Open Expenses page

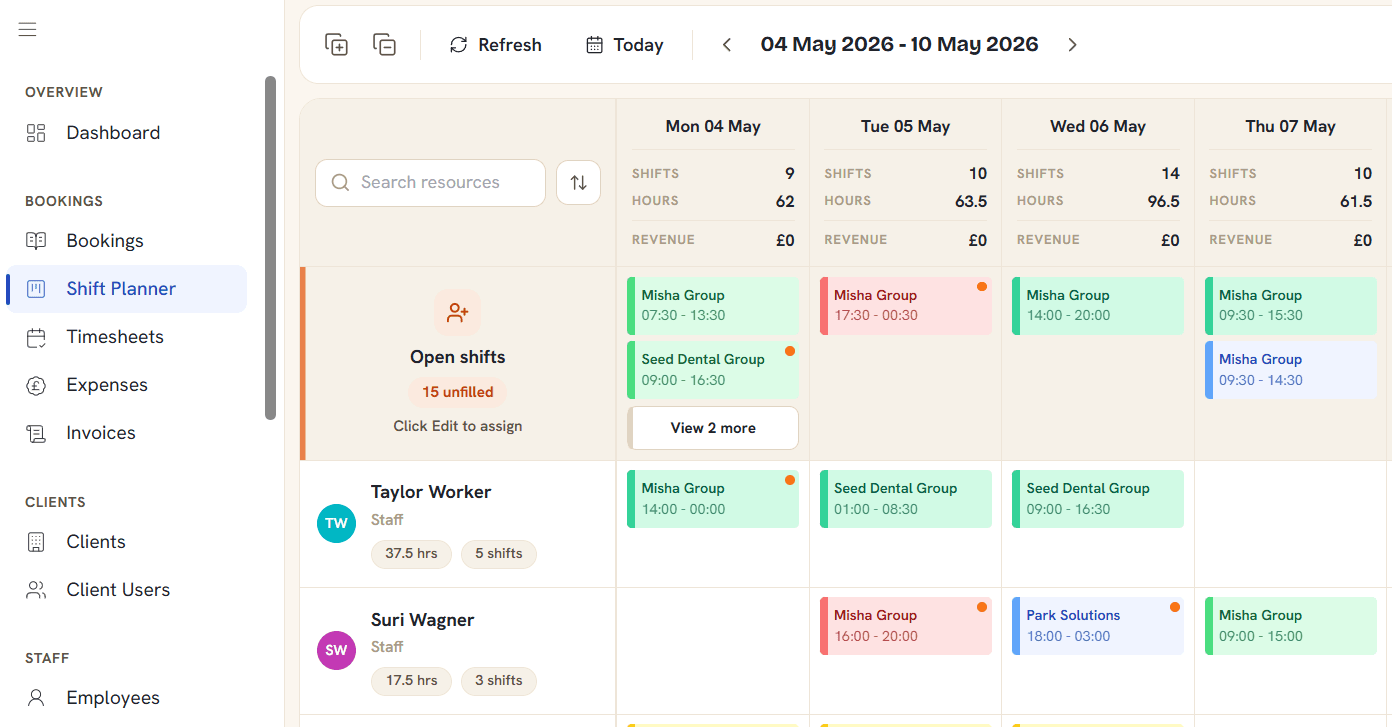click(126, 385)
